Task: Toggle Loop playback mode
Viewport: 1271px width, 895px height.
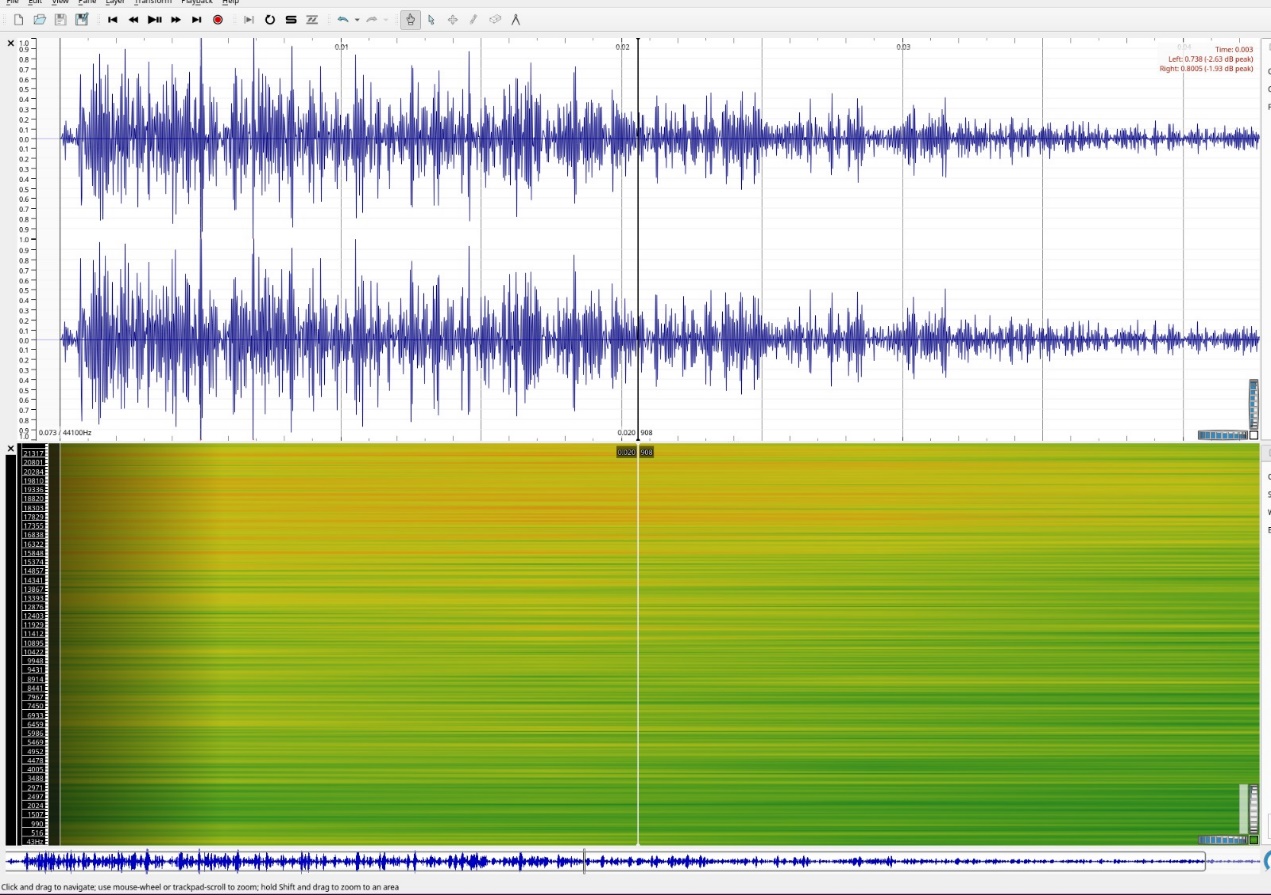Action: tap(269, 20)
